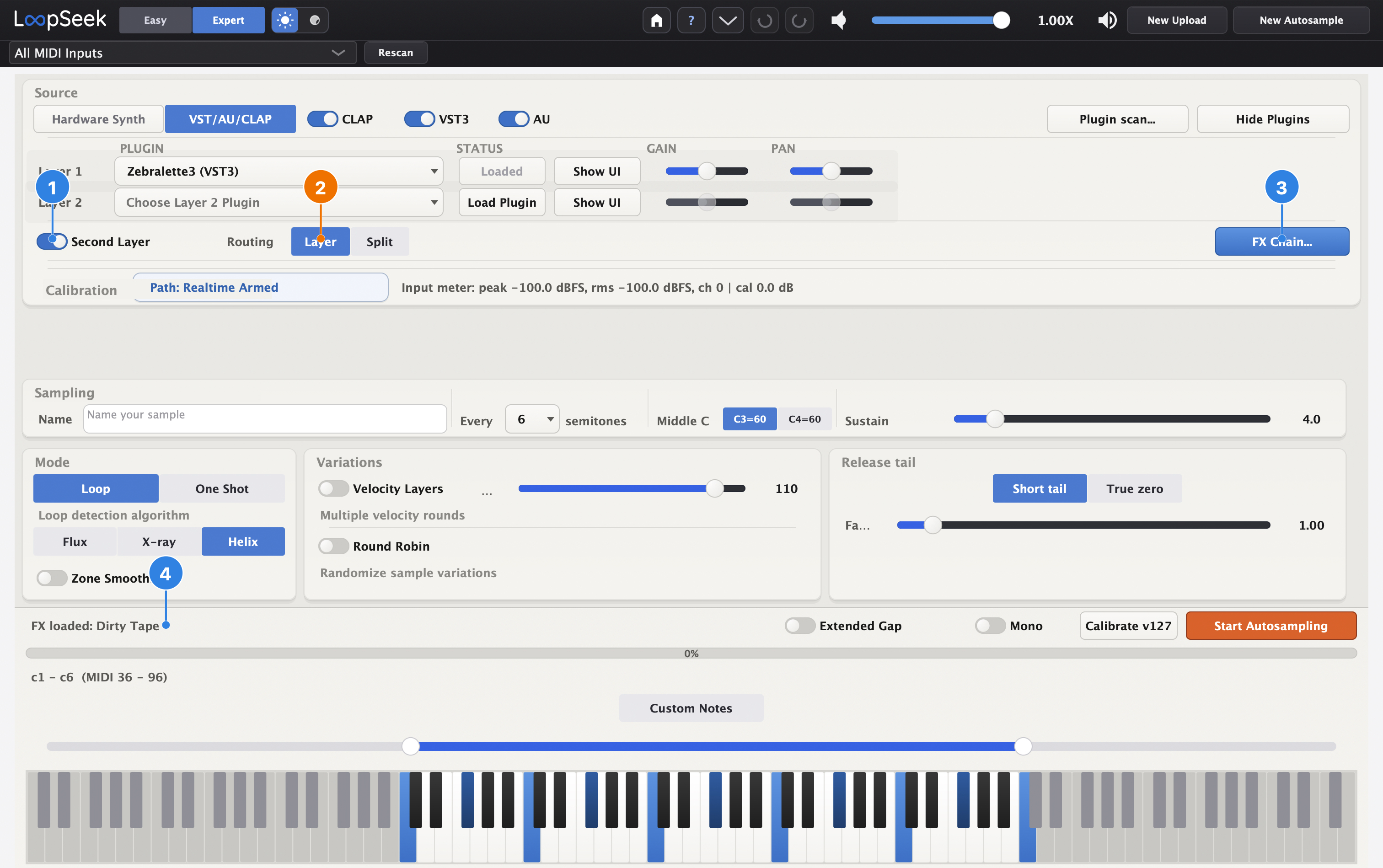Click the Layer 1 gain slider
Image resolution: width=1383 pixels, height=868 pixels.
(706, 171)
